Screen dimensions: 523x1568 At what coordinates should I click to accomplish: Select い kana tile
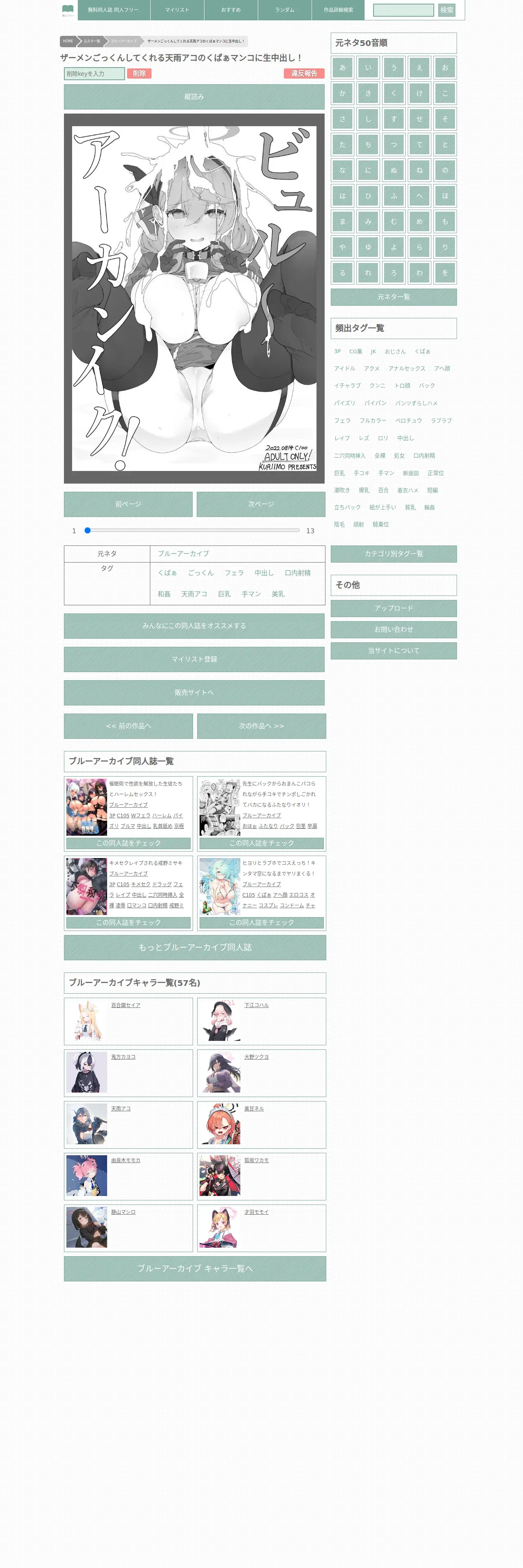[x=368, y=68]
